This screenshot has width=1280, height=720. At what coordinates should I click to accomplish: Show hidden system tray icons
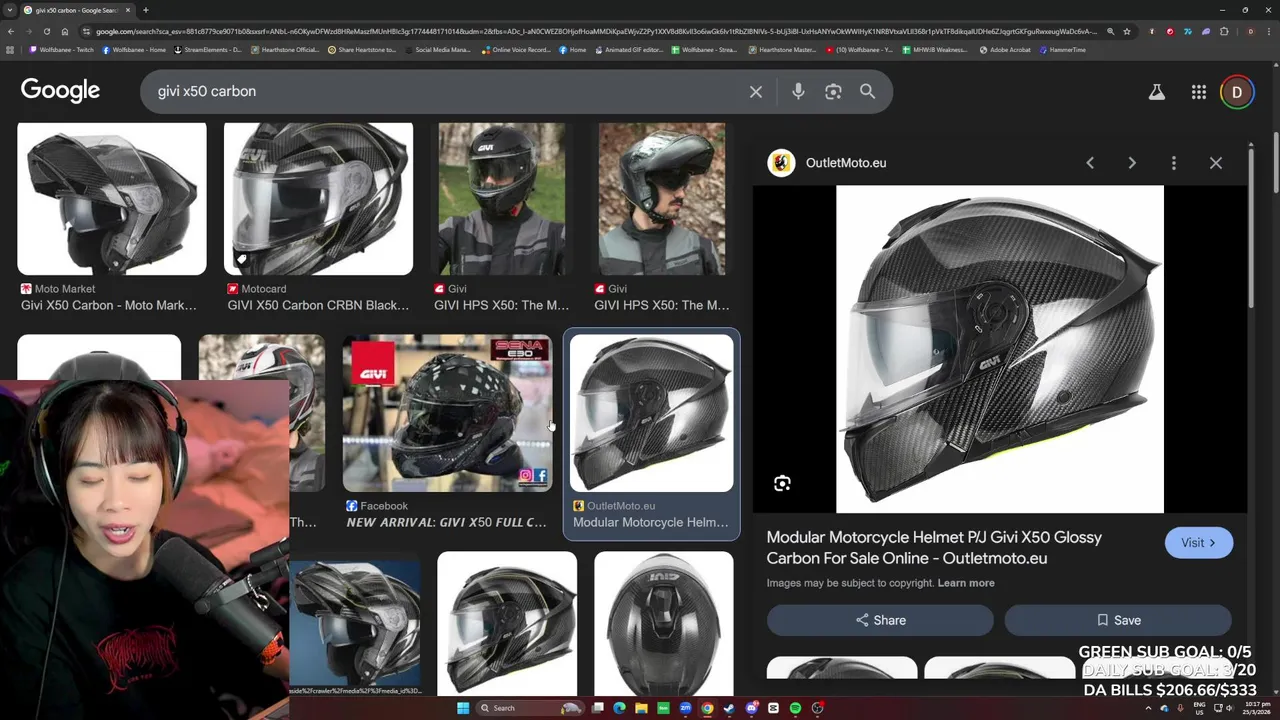click(x=1148, y=708)
